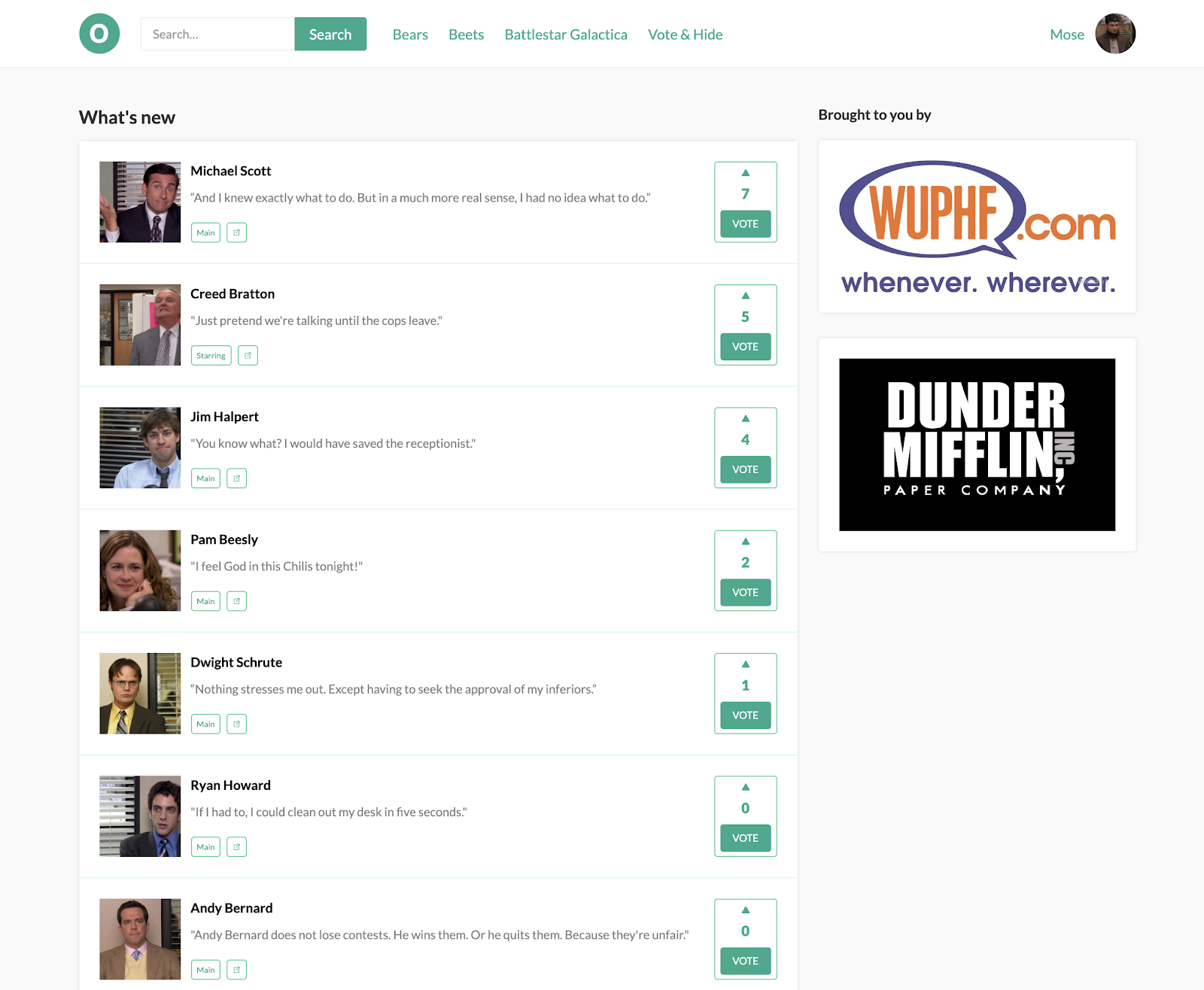Click quote "I feel God in this Chilis tonight!"
The width and height of the screenshot is (1204, 990).
[276, 566]
